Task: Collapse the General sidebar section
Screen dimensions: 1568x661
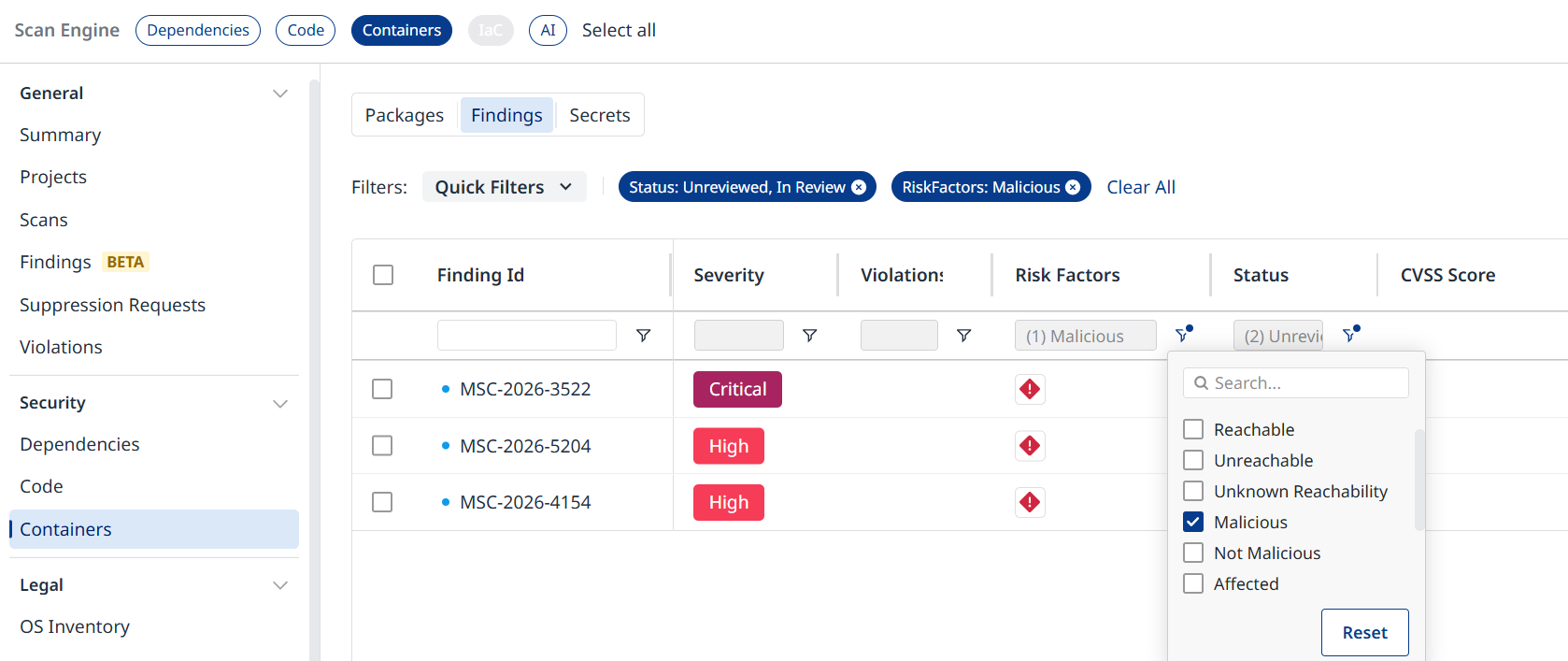Action: tap(279, 93)
